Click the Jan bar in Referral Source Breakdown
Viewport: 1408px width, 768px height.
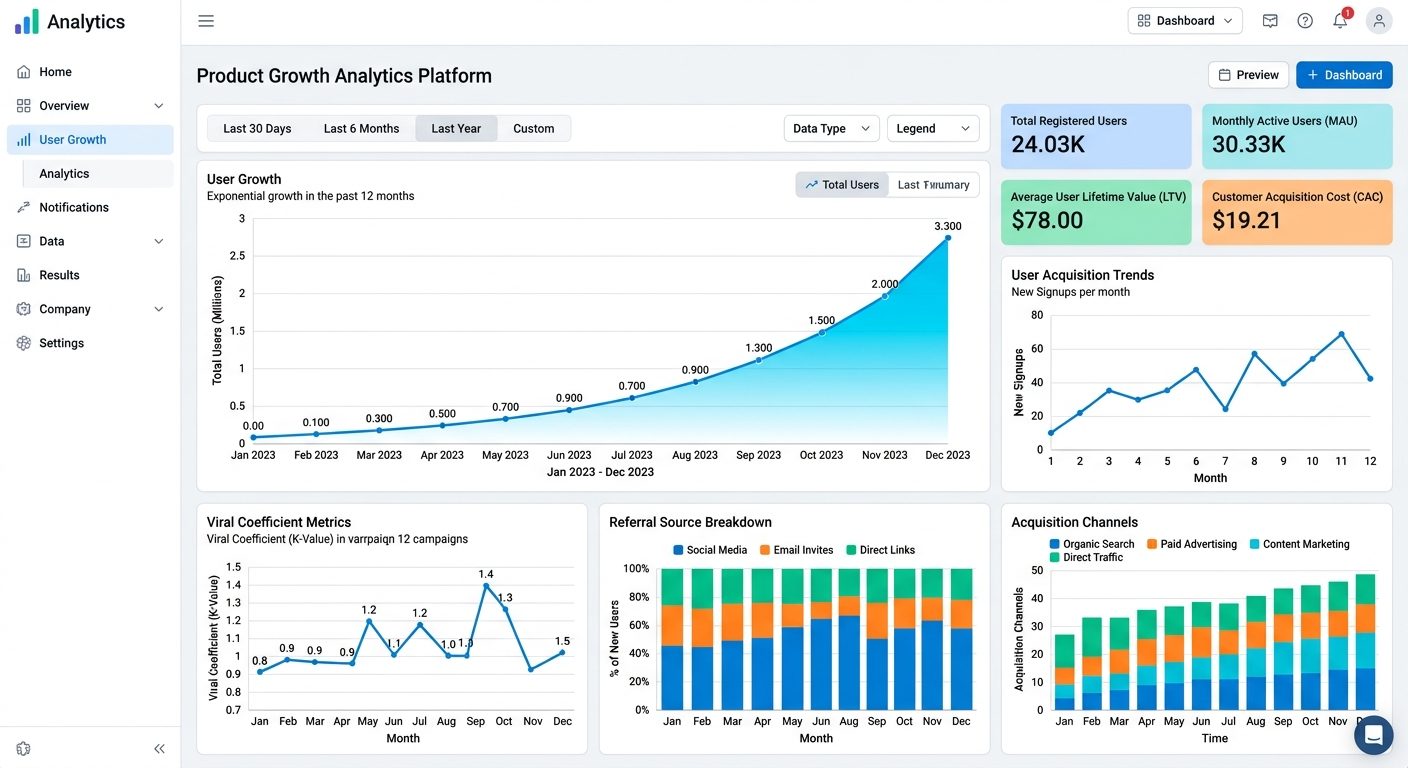[x=672, y=639]
